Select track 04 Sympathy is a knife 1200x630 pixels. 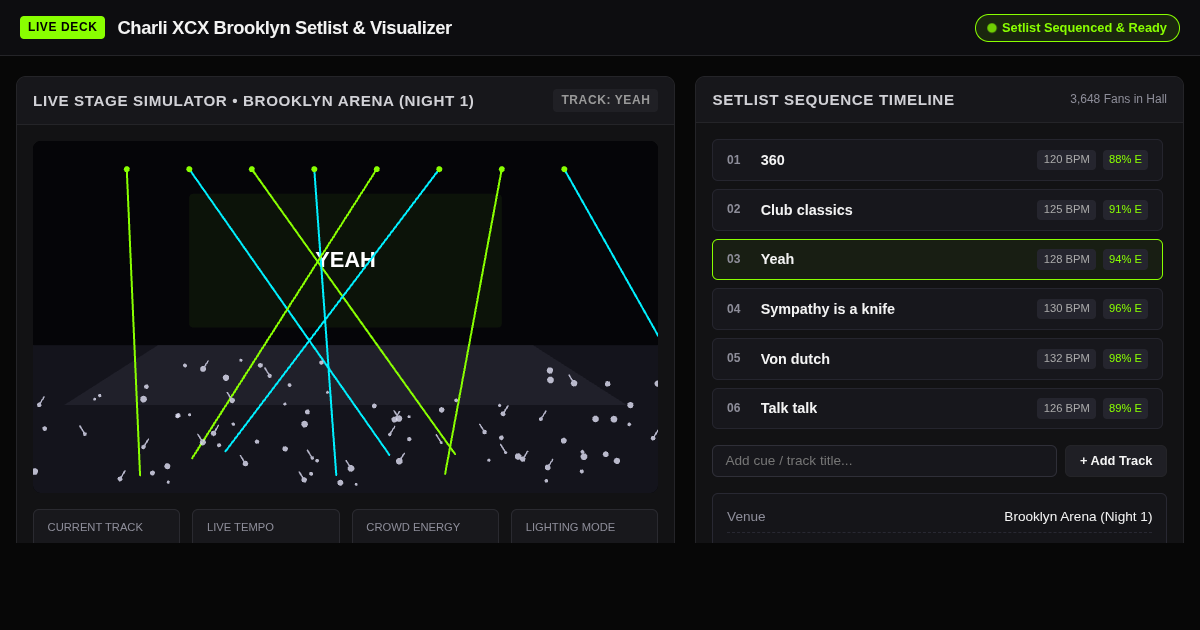937,309
